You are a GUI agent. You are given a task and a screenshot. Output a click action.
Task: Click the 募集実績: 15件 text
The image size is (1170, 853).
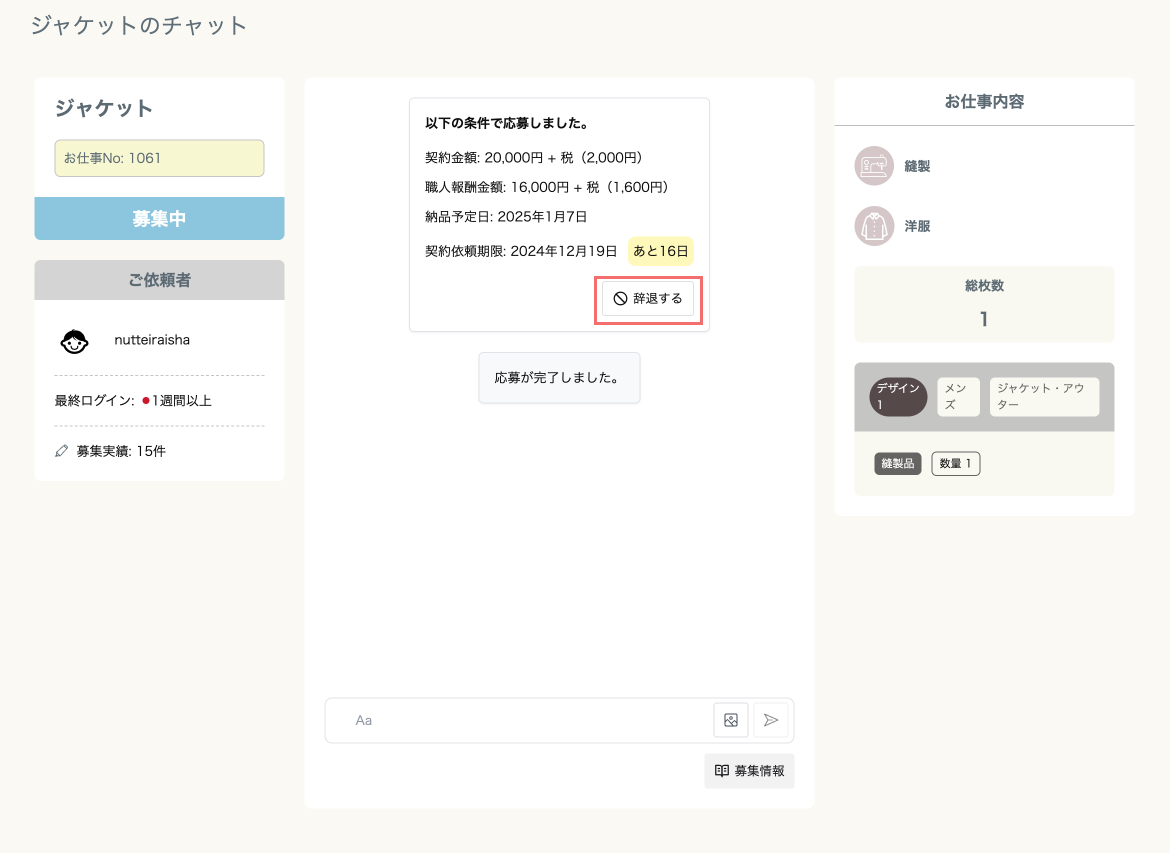tap(121, 451)
